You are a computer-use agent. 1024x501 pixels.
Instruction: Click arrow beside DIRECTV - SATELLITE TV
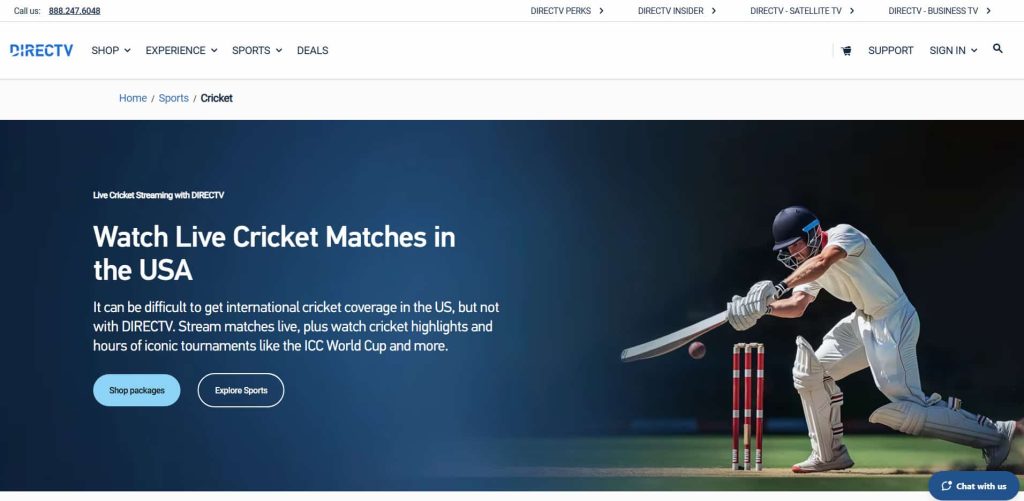click(852, 10)
